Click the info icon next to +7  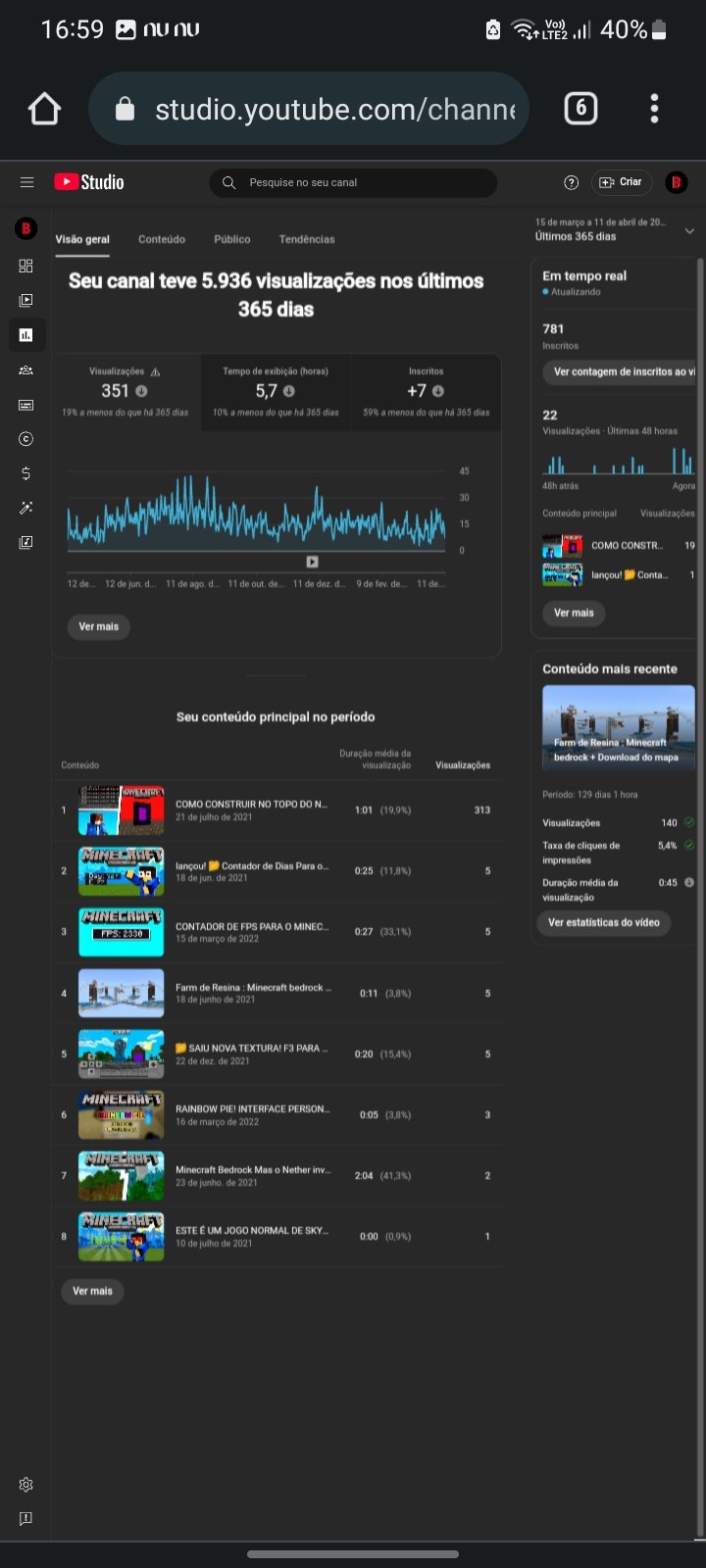click(x=438, y=391)
